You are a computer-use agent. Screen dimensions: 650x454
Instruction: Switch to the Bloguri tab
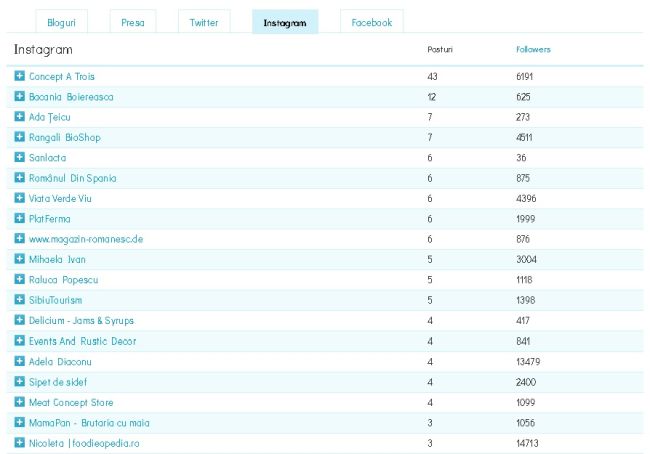(x=62, y=22)
